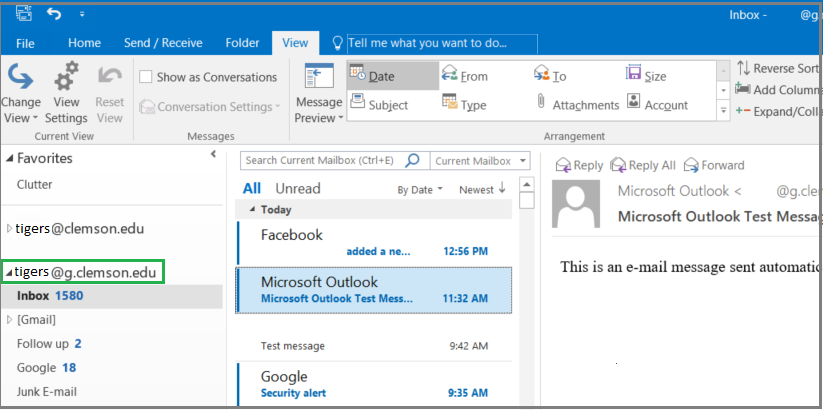The image size is (823, 410).
Task: Collapse the Favorites section
Action: click(x=9, y=159)
